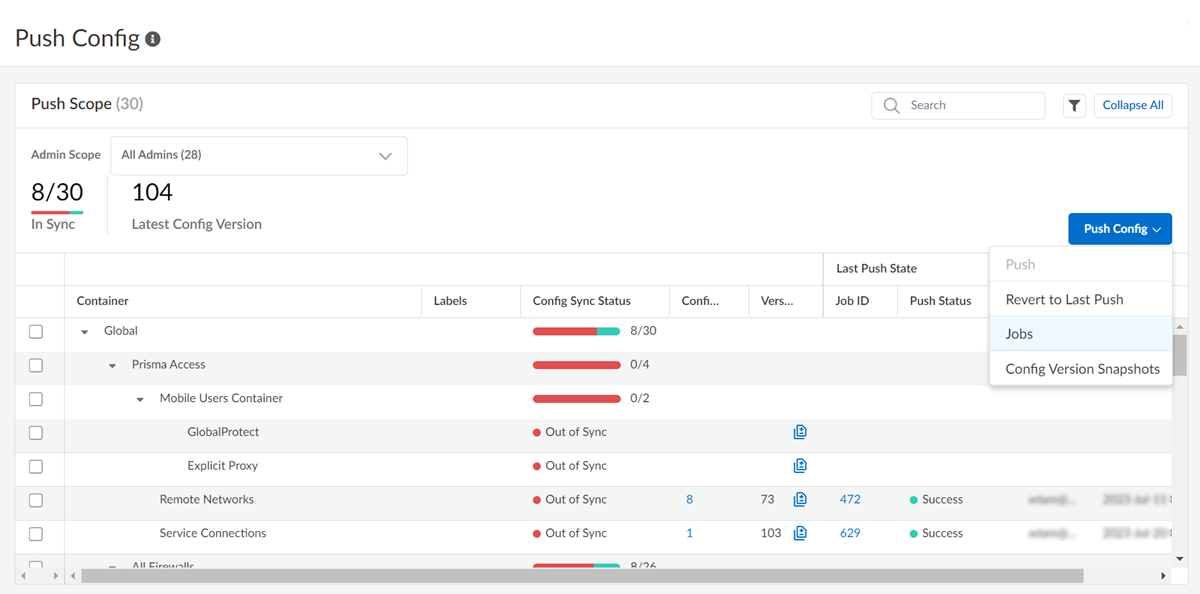1200x594 pixels.
Task: Open job ID 472 link
Action: [850, 499]
